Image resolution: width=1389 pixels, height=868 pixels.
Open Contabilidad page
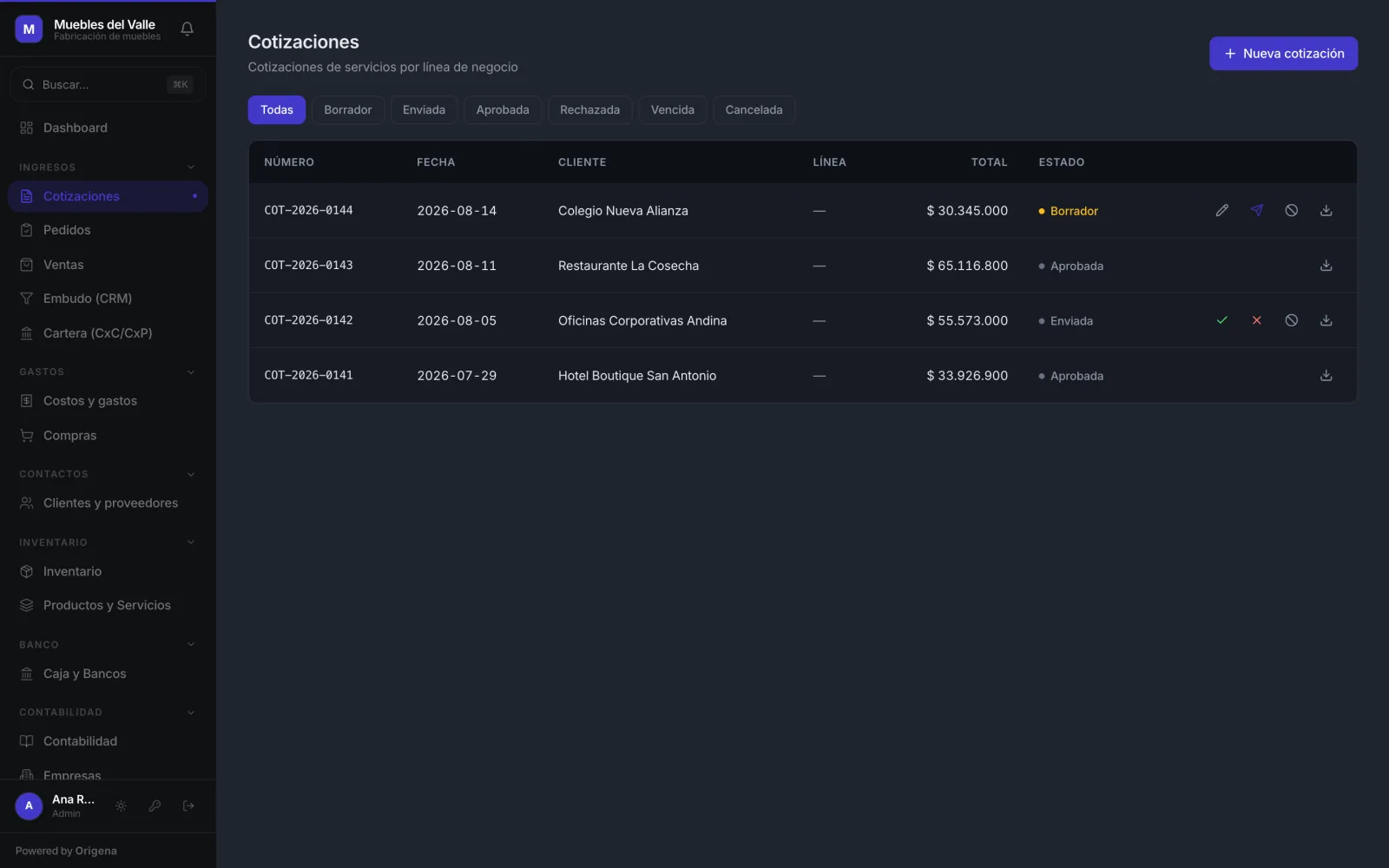108,741
